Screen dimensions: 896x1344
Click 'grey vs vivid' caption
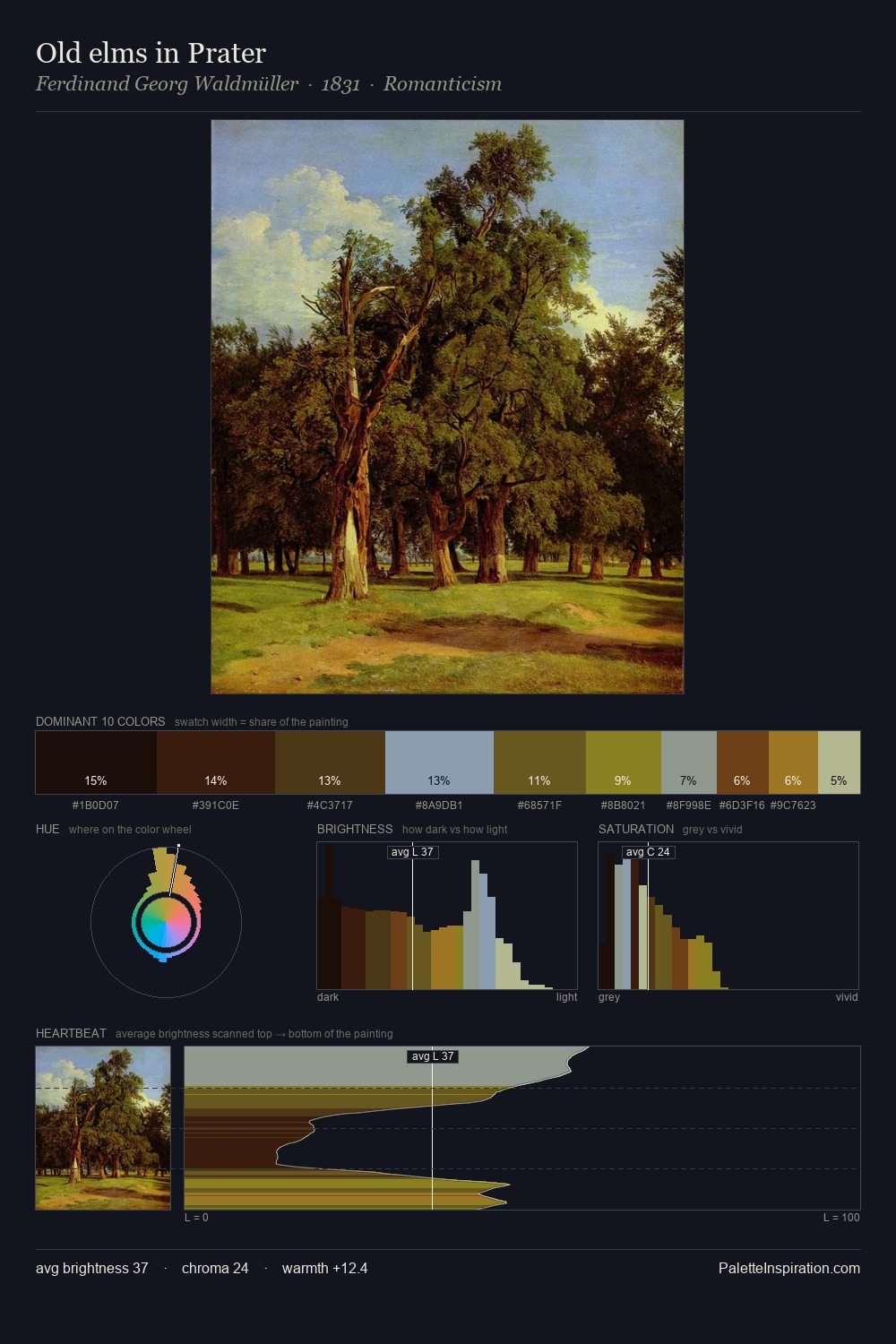[x=712, y=830]
